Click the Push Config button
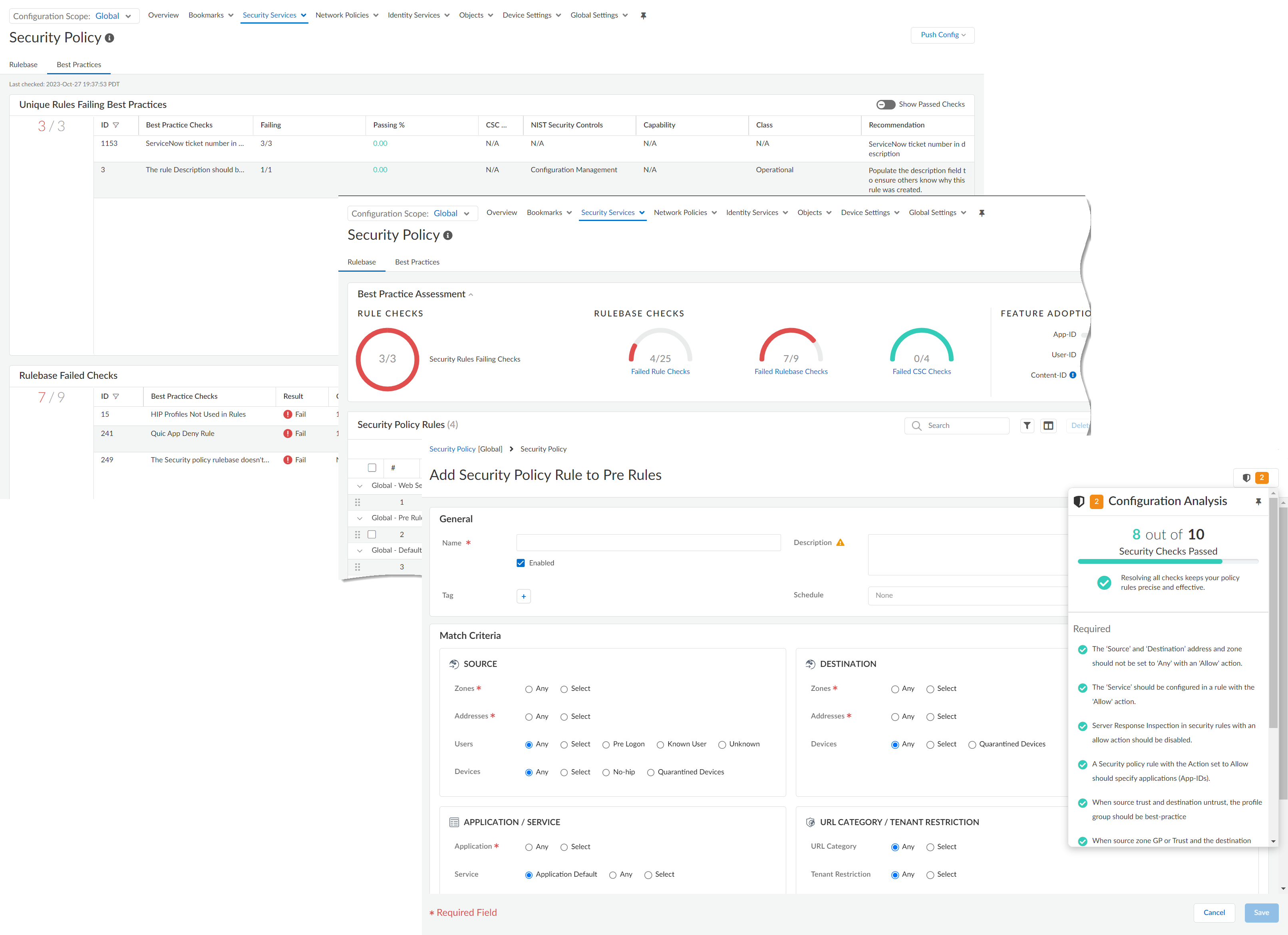The width and height of the screenshot is (1288, 935). pos(942,35)
